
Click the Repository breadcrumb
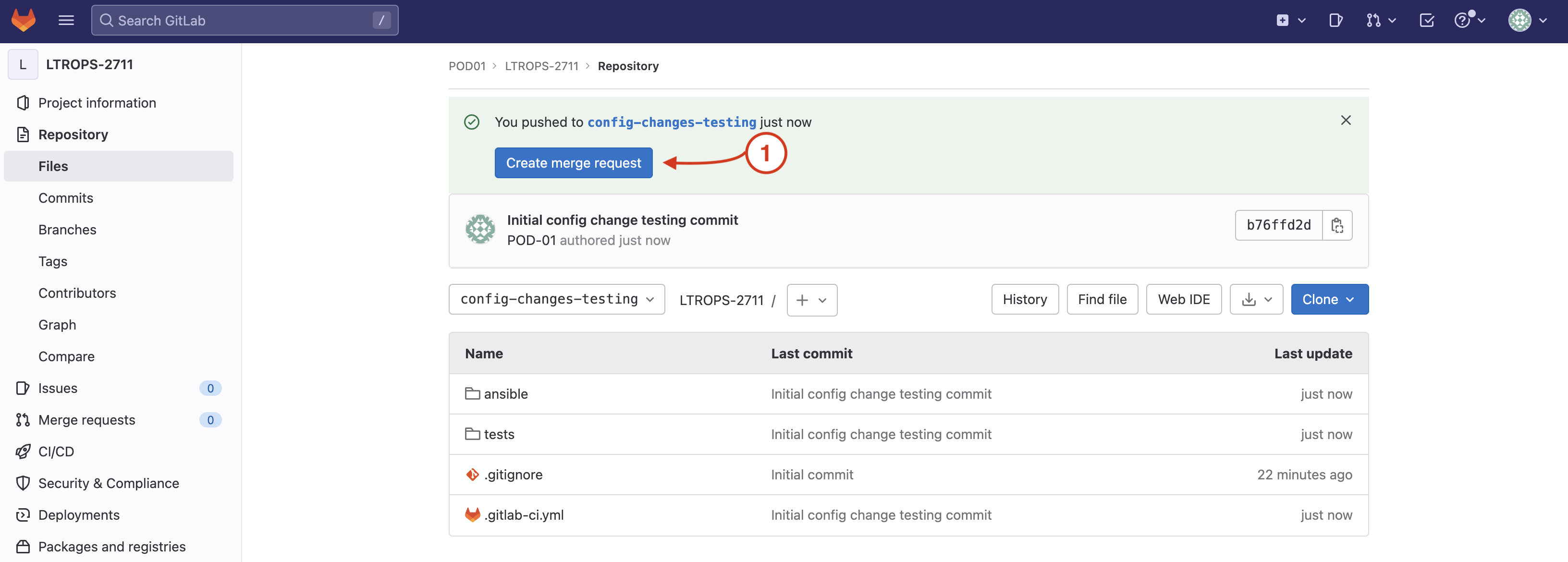[x=627, y=66]
